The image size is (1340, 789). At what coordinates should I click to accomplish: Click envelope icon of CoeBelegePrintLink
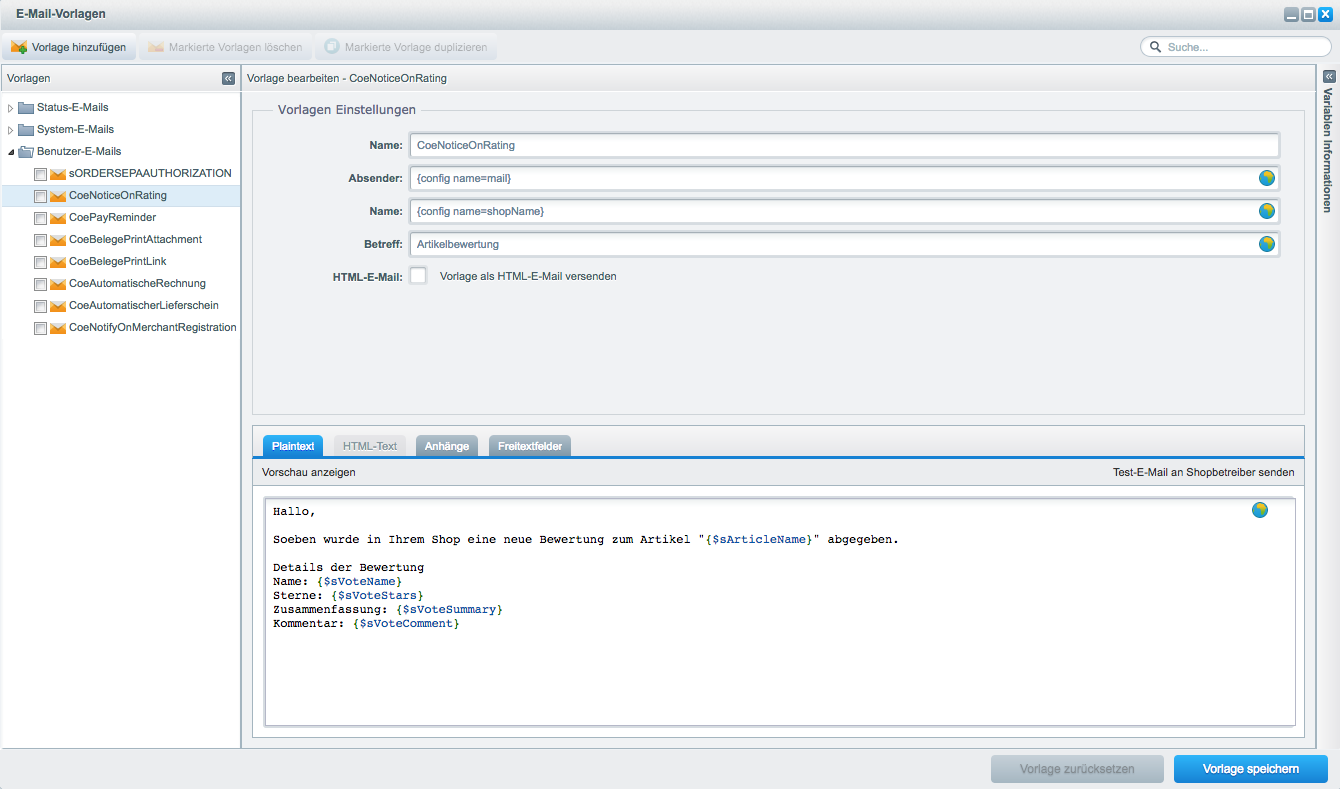[x=58, y=262]
